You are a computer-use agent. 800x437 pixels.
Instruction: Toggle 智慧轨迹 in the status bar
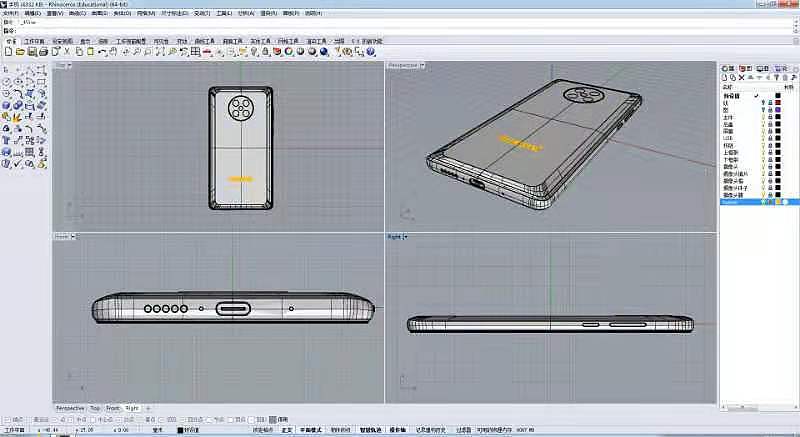pyautogui.click(x=371, y=430)
